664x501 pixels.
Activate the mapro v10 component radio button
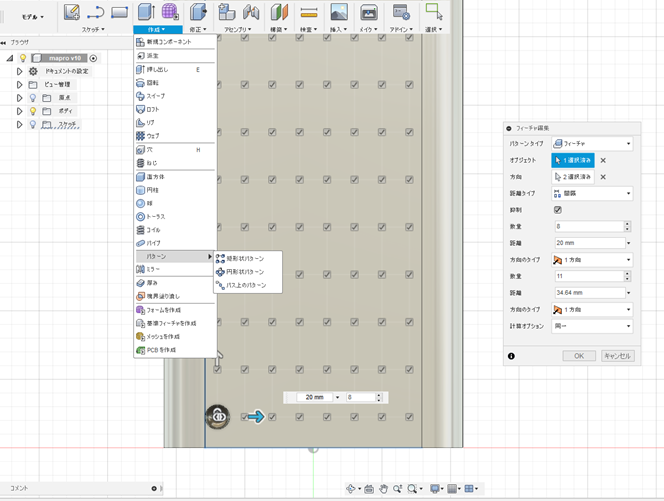93,58
